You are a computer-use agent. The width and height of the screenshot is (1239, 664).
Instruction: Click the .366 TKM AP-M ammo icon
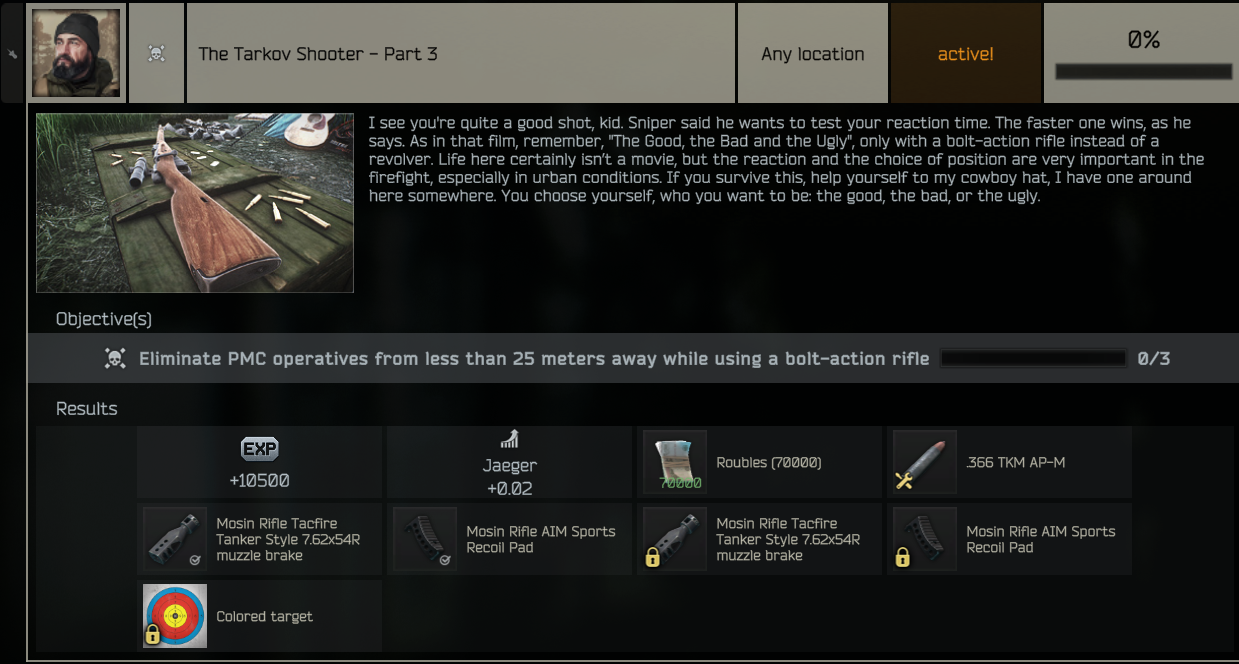(x=925, y=462)
